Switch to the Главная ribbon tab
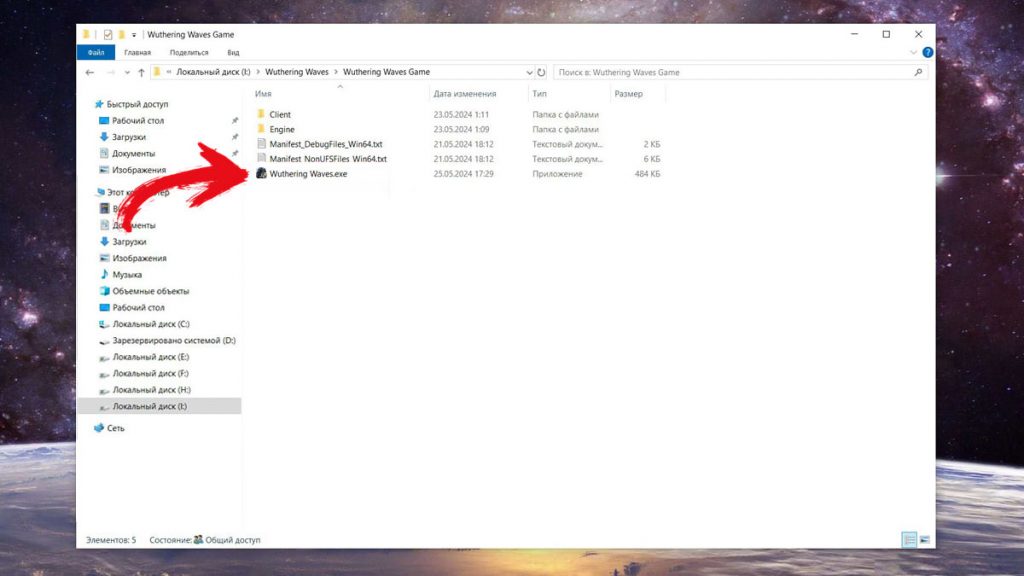The width and height of the screenshot is (1024, 576). click(x=137, y=52)
